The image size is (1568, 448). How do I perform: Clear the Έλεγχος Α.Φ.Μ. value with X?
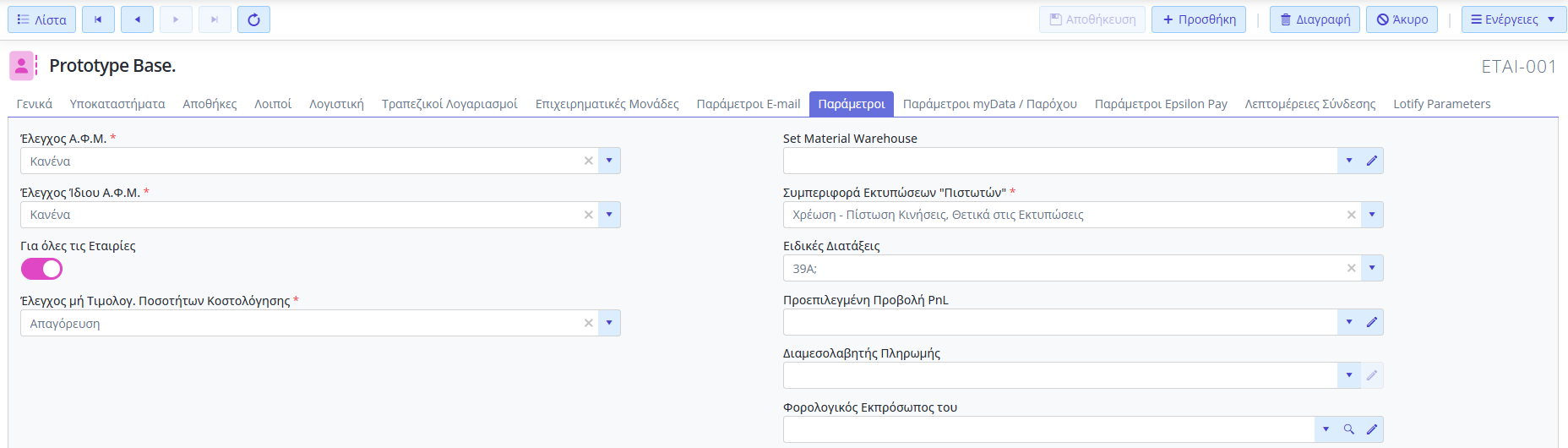coord(589,161)
